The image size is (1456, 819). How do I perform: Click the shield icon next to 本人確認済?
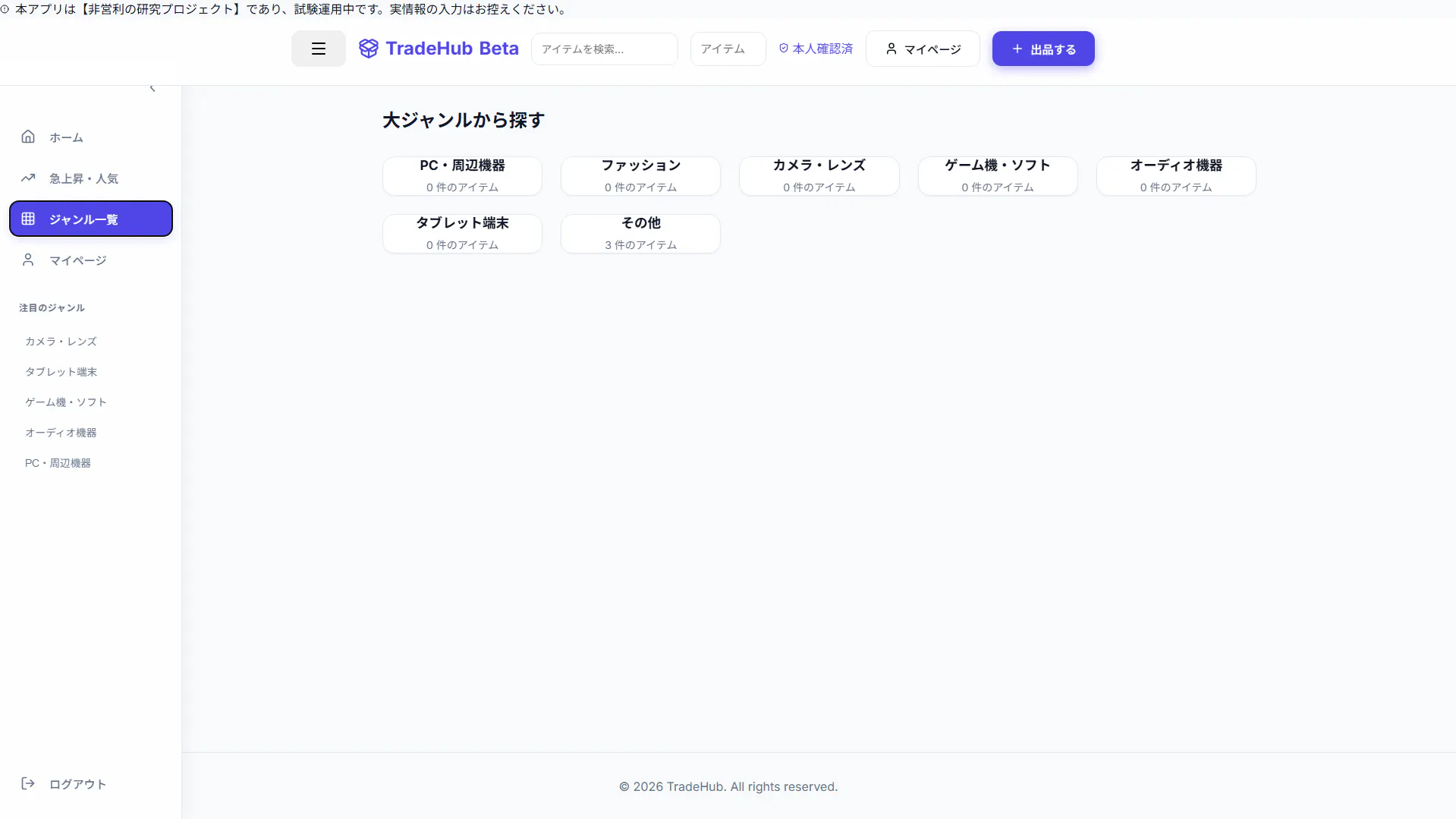(x=783, y=49)
